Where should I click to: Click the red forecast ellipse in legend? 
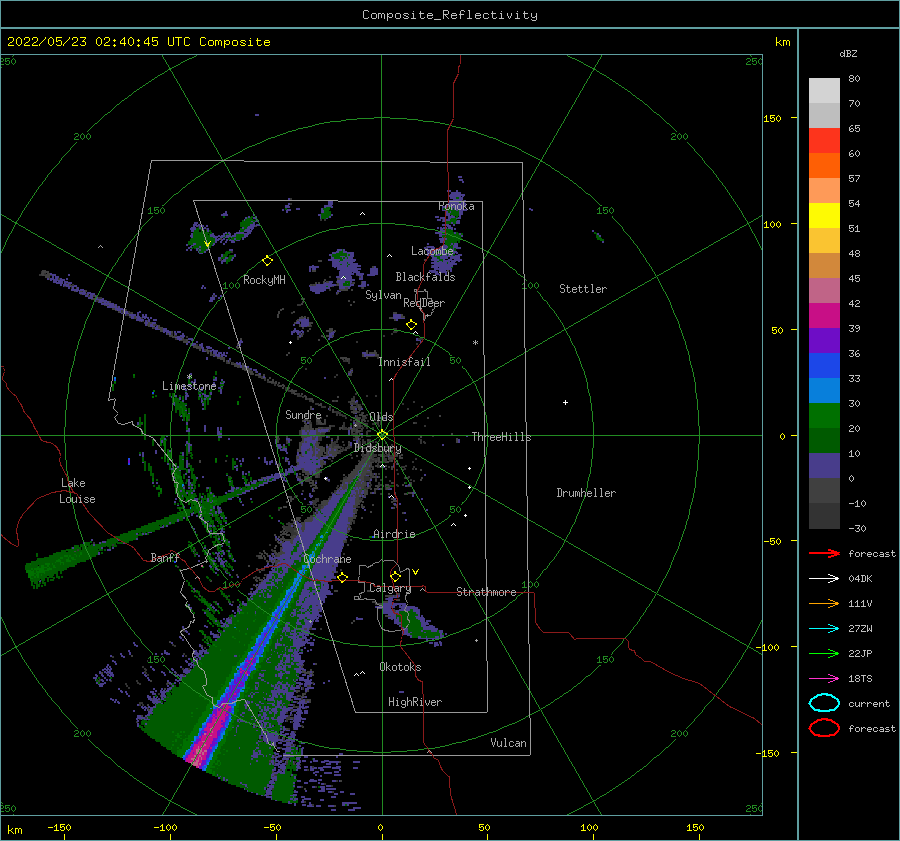[824, 728]
